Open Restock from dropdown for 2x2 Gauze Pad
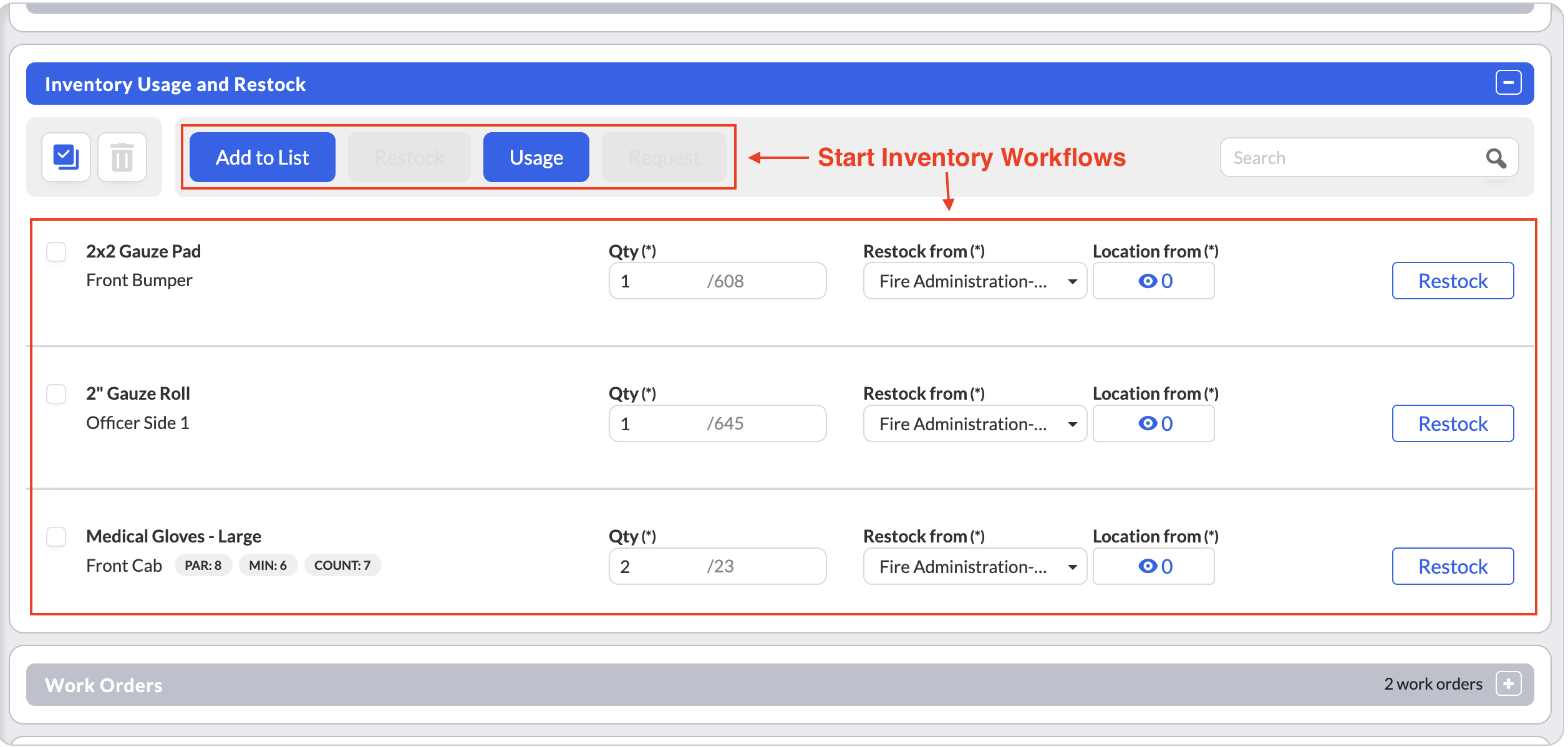 pos(975,281)
